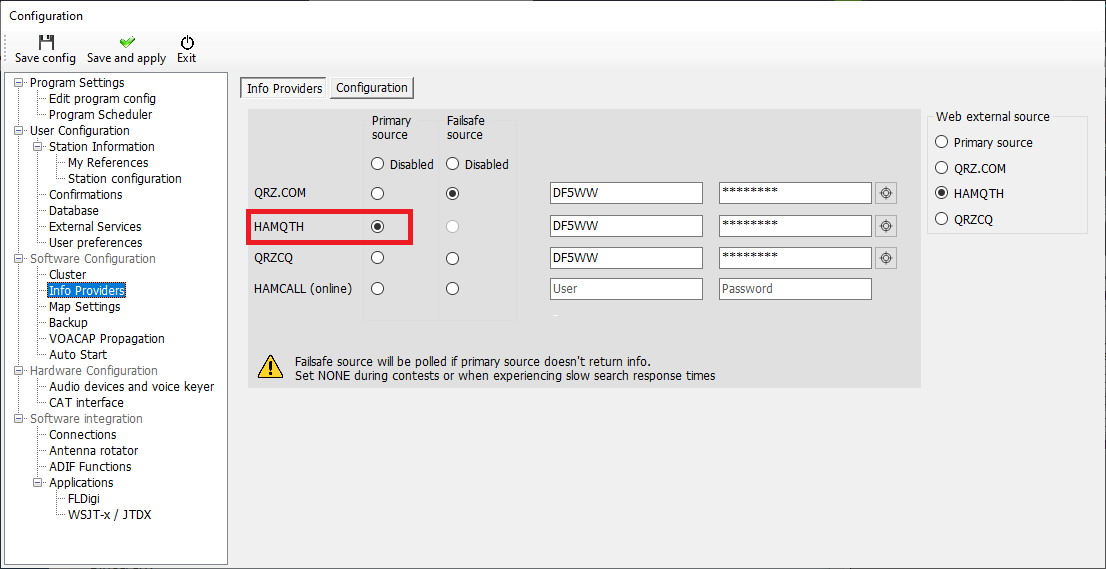Viewport: 1106px width, 569px height.
Task: Click the HAMCALL Password field
Action: (796, 288)
